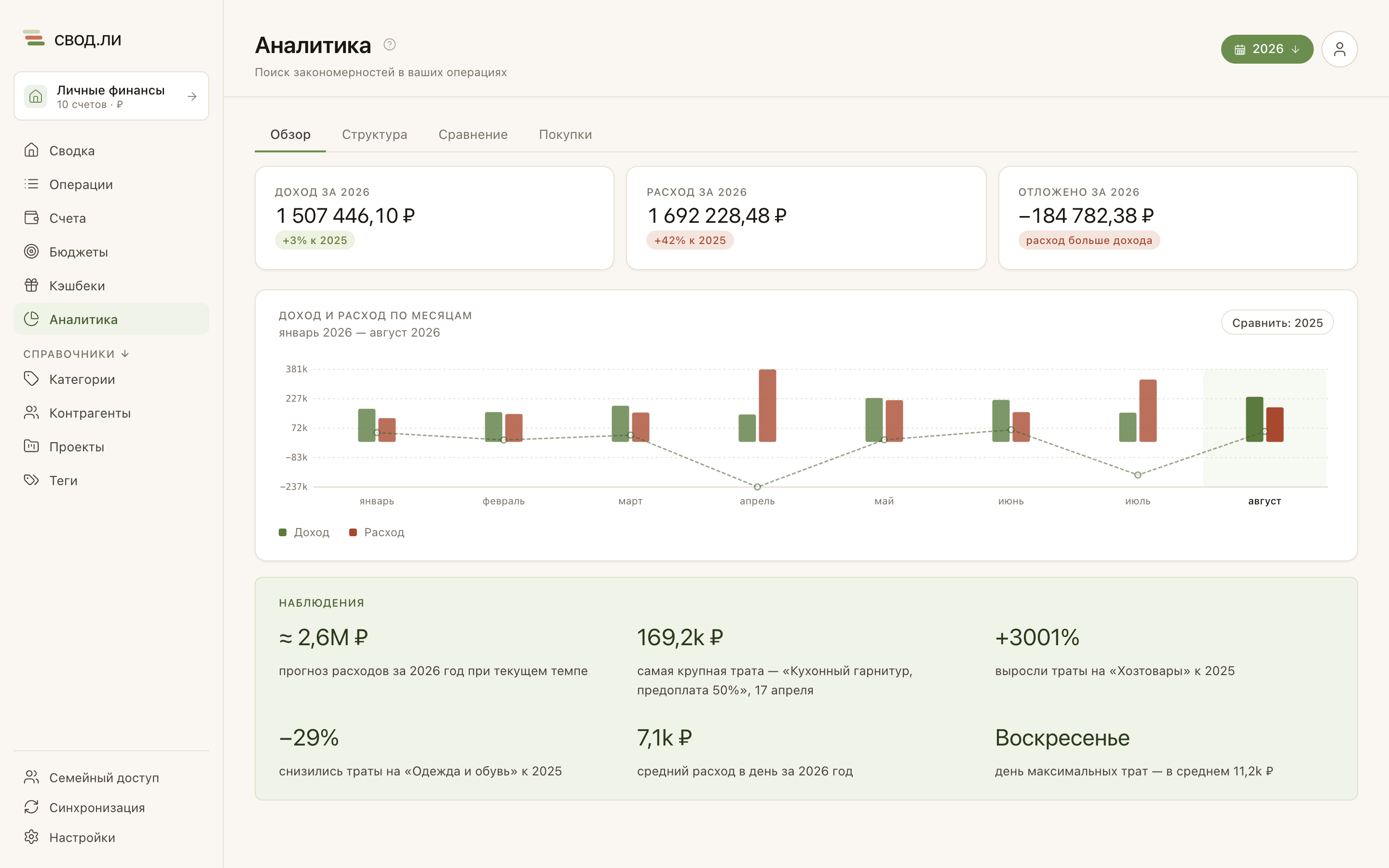Viewport: 1389px width, 868px height.
Task: Select the апрель expense bar
Action: click(x=767, y=405)
